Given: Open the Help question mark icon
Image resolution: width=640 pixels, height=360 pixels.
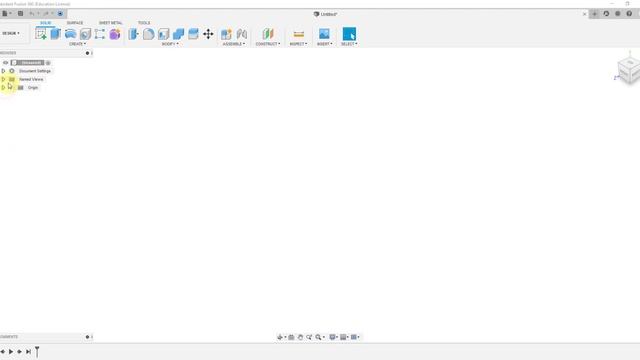Looking at the screenshot, I should point(629,13).
